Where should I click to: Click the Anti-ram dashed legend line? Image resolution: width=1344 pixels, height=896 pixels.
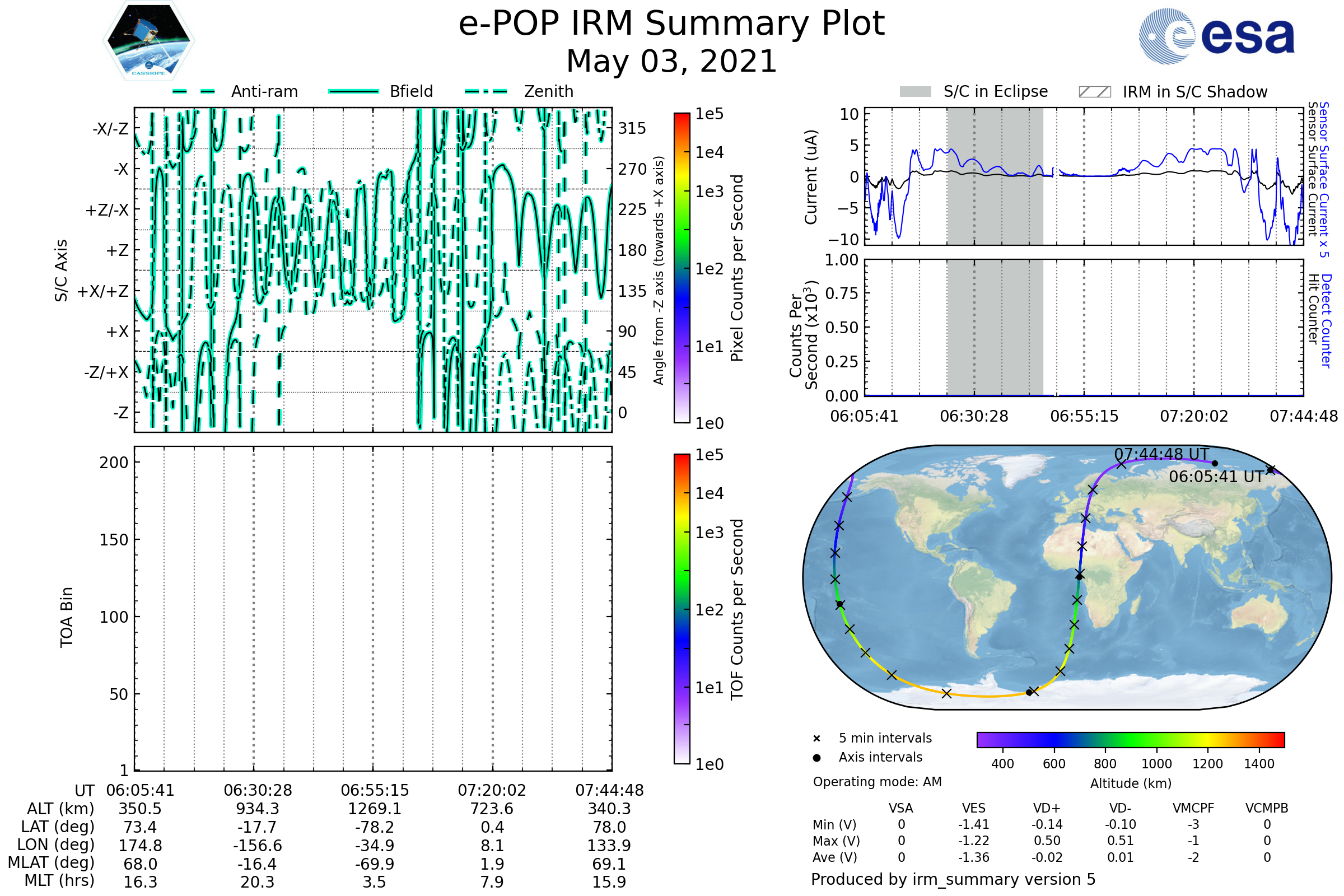coord(194,91)
